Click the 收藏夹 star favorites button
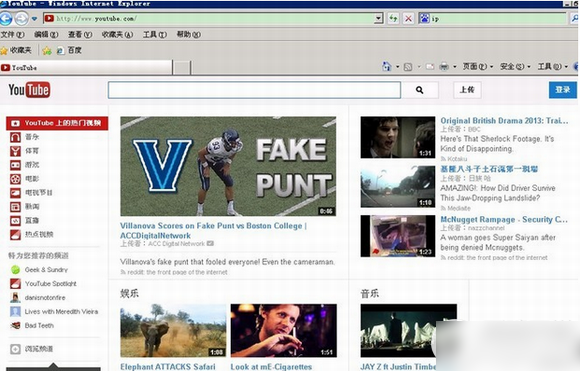The width and height of the screenshot is (580, 371). [16, 50]
